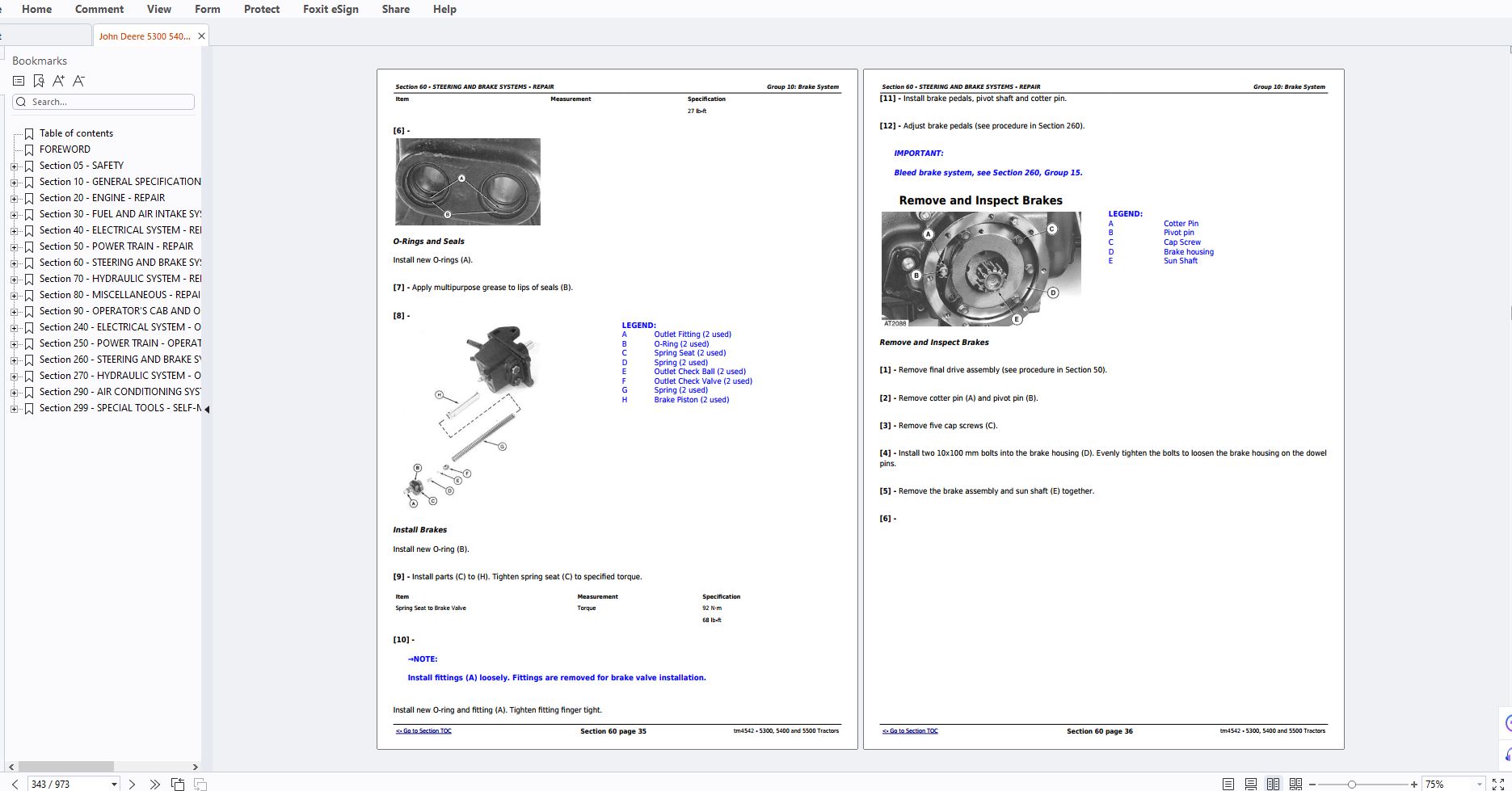Image resolution: width=1512 pixels, height=791 pixels.
Task: Decrease bookmark font size with A- icon
Action: (x=78, y=81)
